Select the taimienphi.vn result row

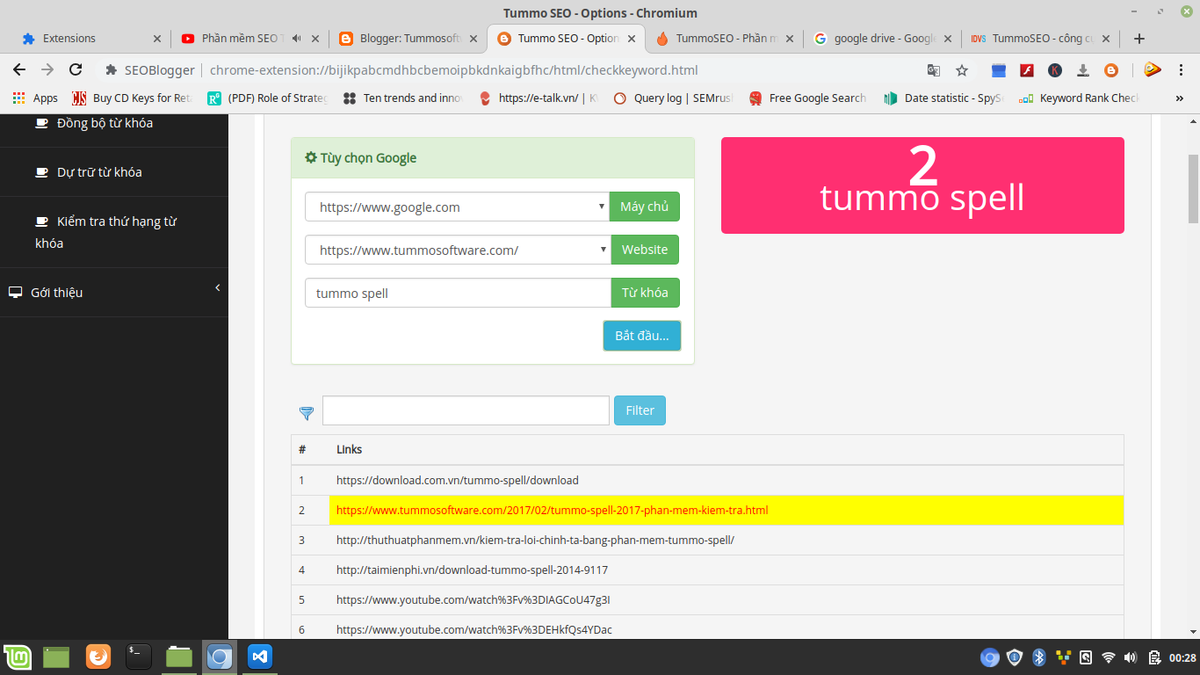tap(707, 570)
